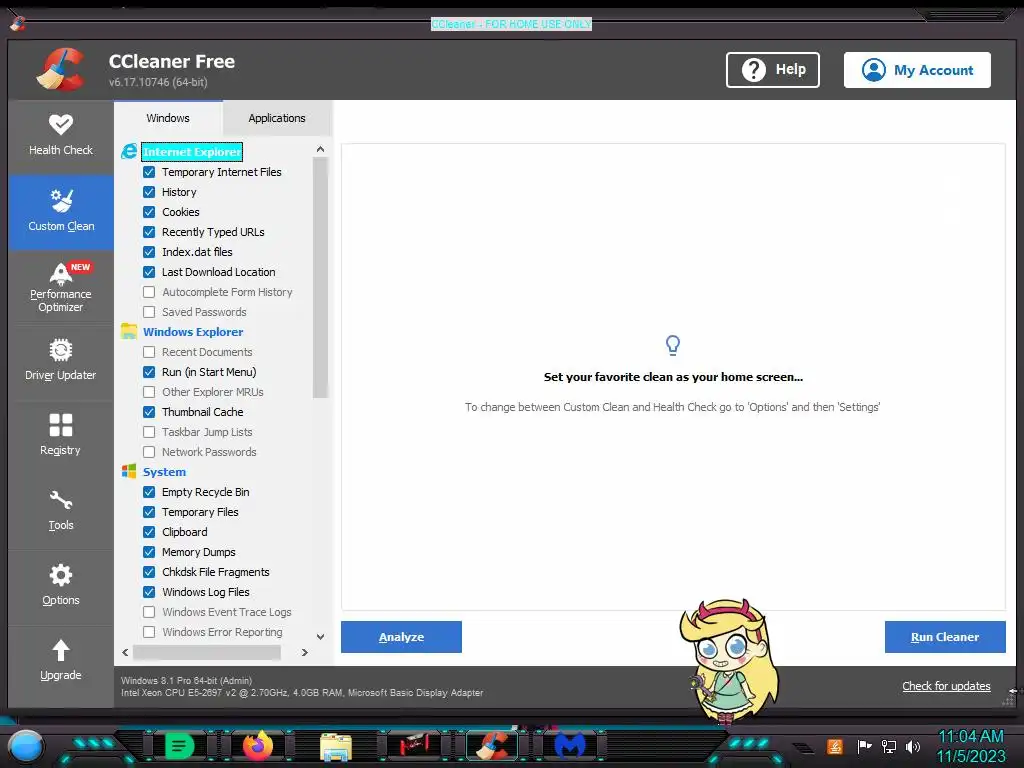Uncheck Empty Recycle Bin
Viewport: 1024px width, 768px height.
pyautogui.click(x=149, y=492)
